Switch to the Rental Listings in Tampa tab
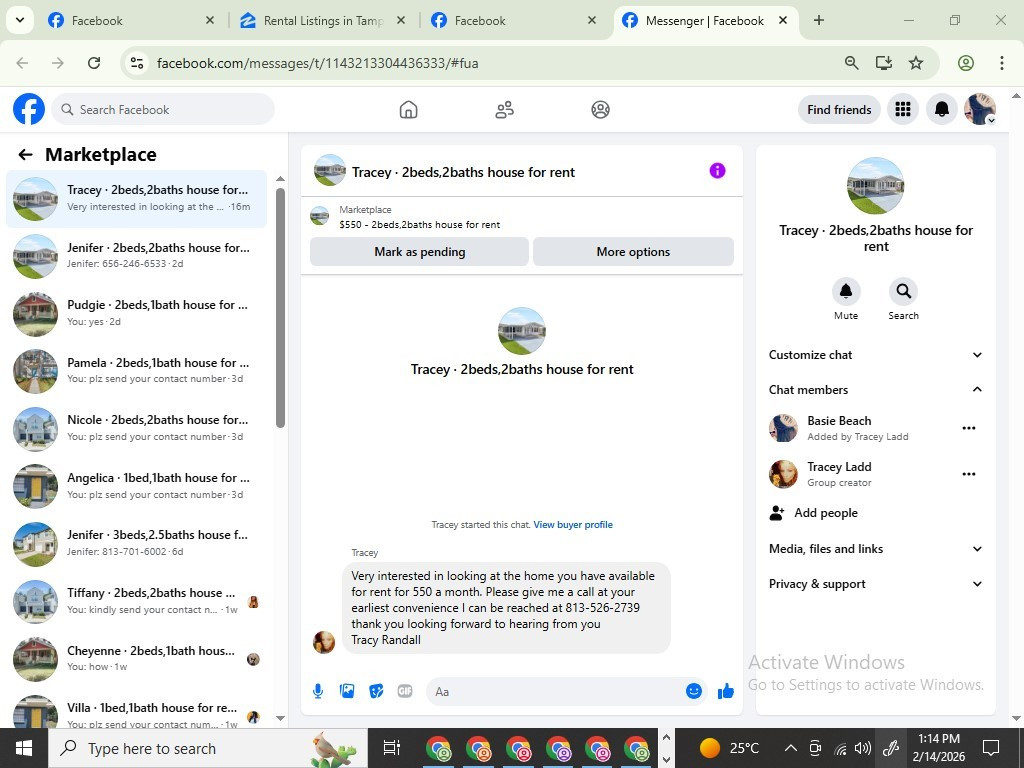 click(x=322, y=21)
